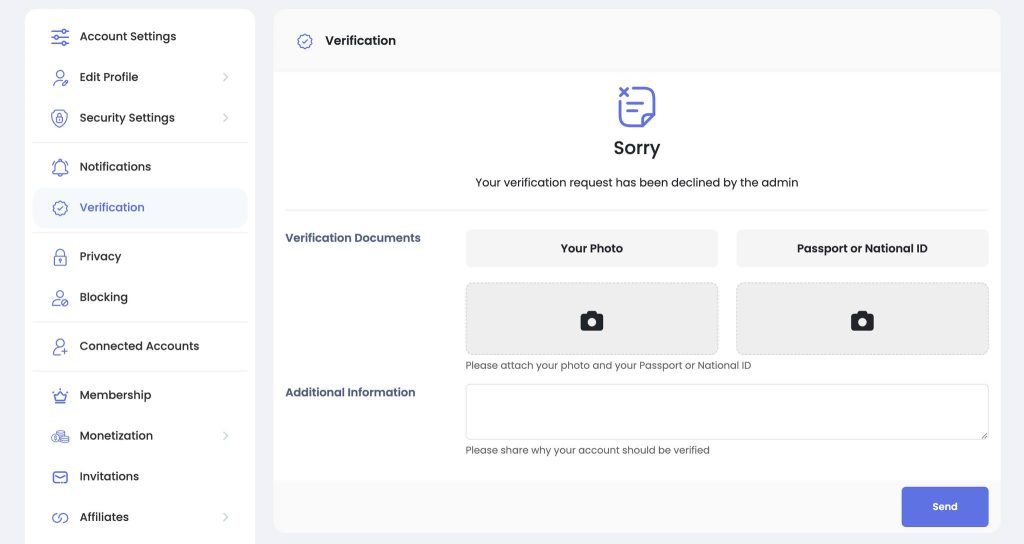
Task: Expand the Monetization chevron arrow
Action: pos(225,436)
